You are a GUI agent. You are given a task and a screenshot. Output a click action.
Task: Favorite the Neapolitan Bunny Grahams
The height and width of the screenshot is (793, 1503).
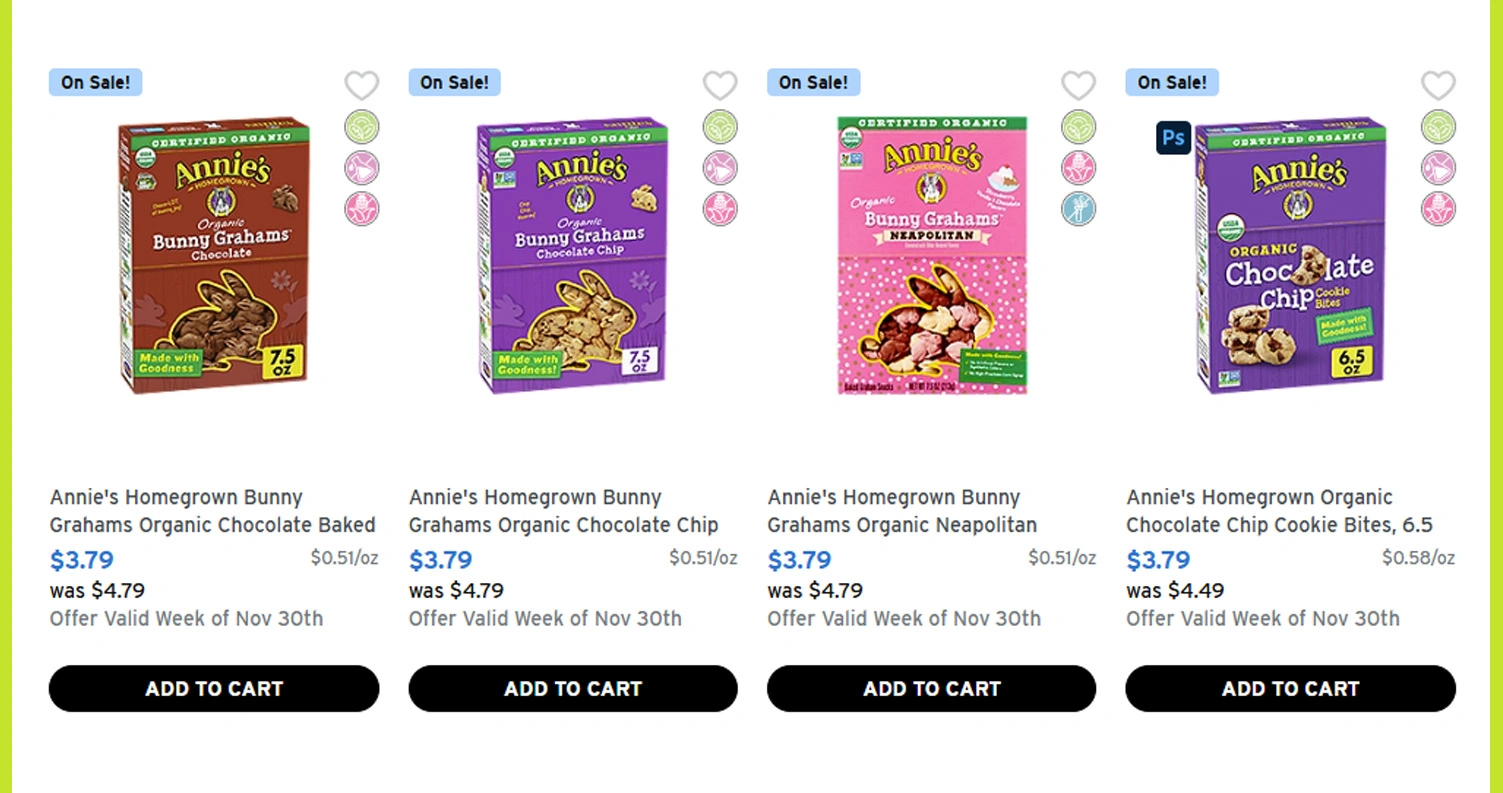click(x=1078, y=85)
